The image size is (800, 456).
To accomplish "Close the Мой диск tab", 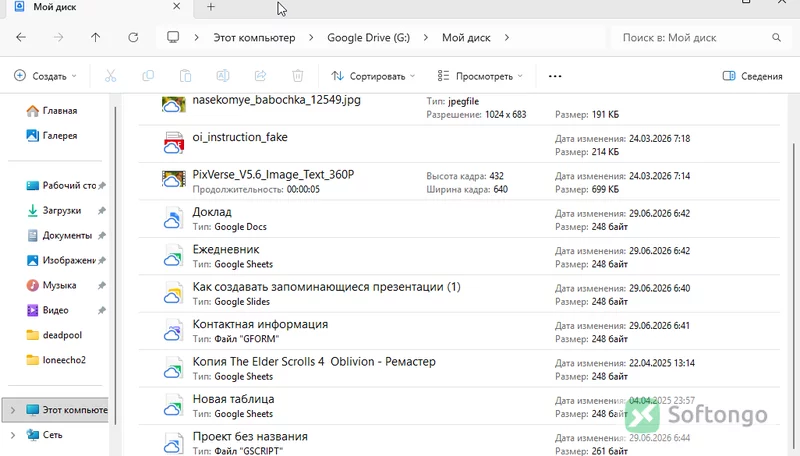I will (x=177, y=6).
